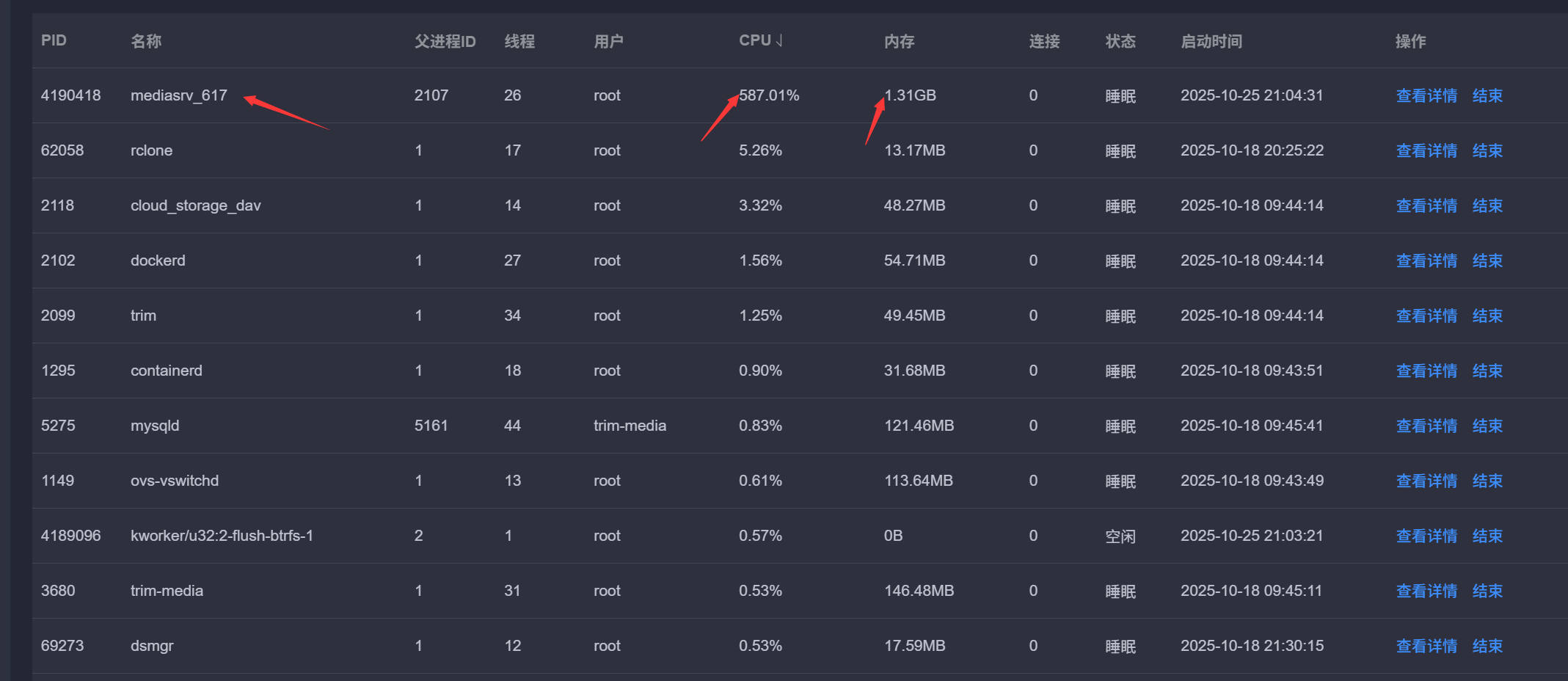Kill the containerd process
1568x681 pixels.
(1487, 371)
